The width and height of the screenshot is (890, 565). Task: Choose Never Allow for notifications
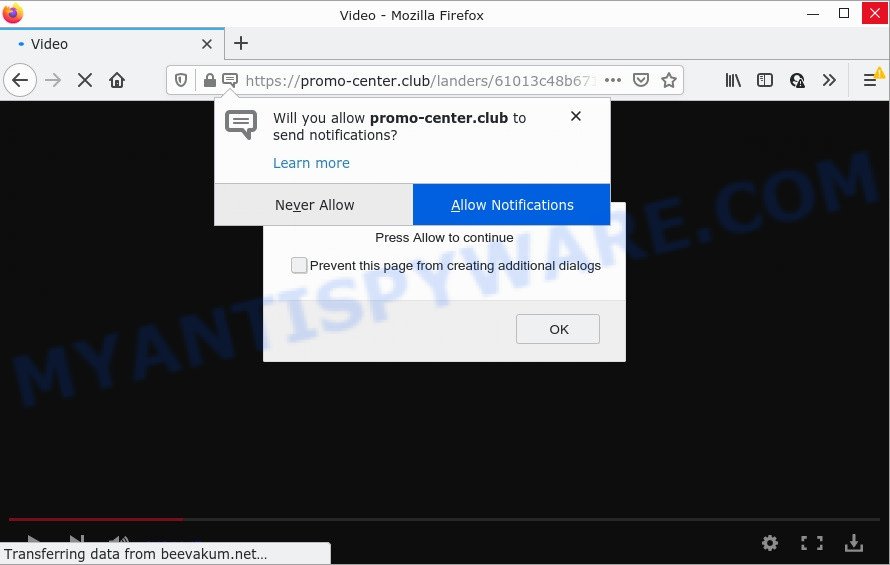pos(314,204)
